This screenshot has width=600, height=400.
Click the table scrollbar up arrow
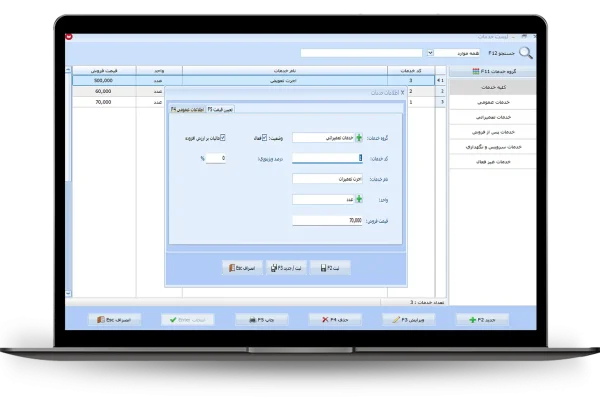68,70
